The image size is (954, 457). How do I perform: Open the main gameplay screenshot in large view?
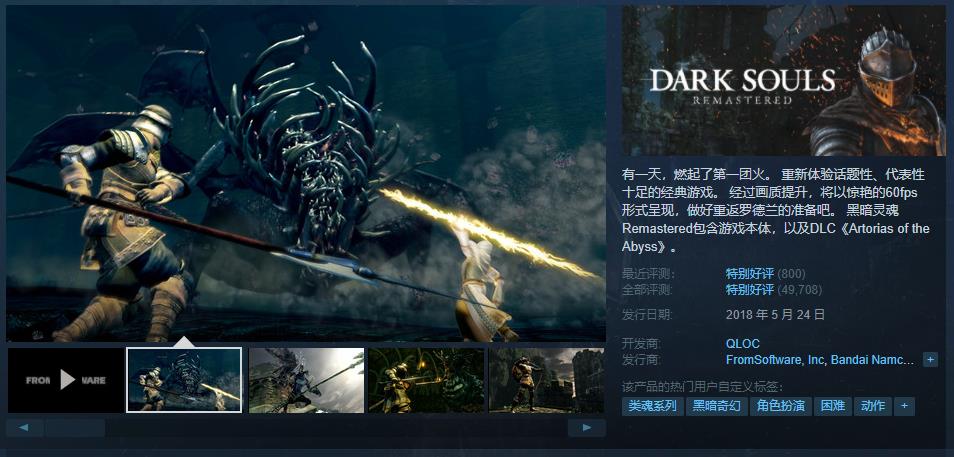coord(306,174)
